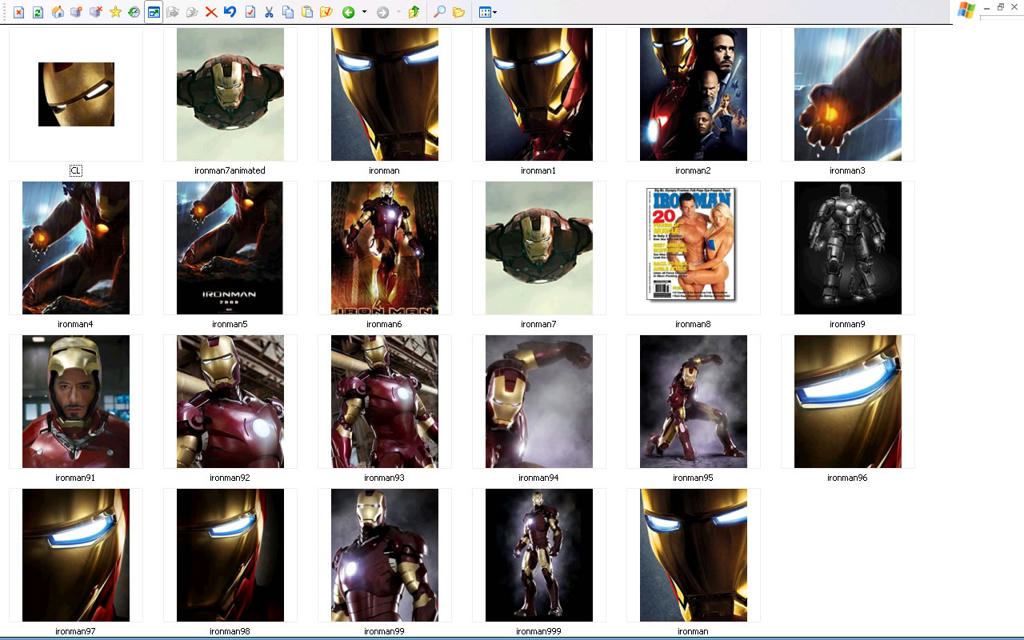
Task: Click the scissors Cut icon
Action: [x=268, y=12]
